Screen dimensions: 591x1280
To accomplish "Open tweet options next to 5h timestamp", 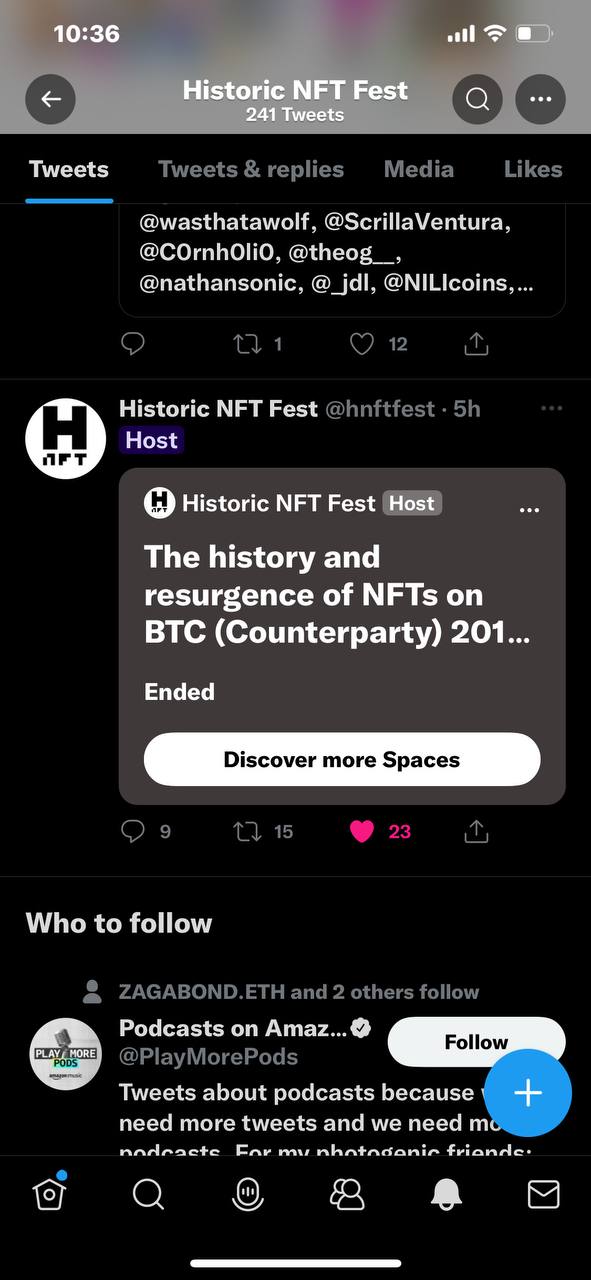I will tap(551, 409).
